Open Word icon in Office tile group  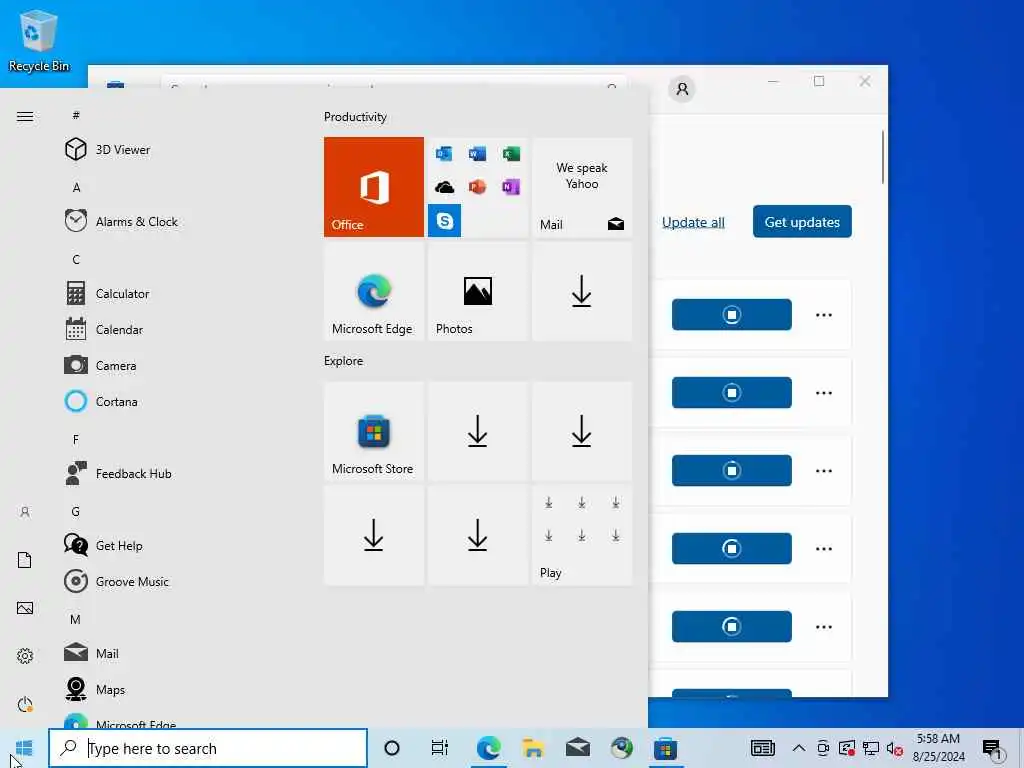point(477,154)
